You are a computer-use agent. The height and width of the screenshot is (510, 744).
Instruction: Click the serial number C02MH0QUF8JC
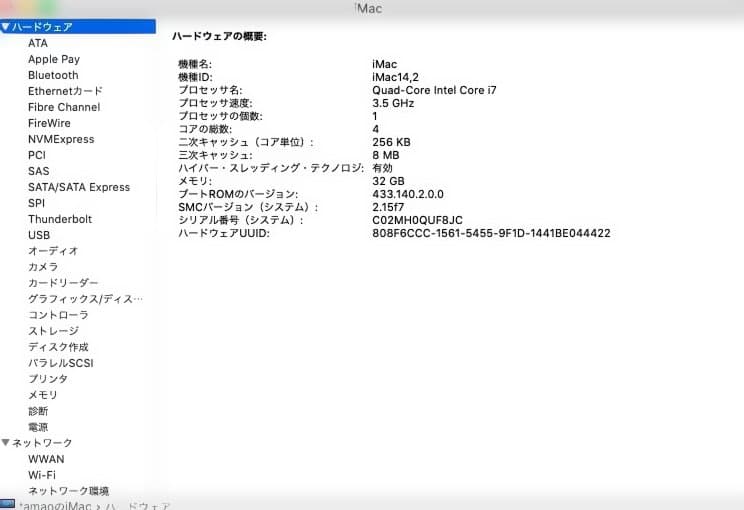point(417,220)
